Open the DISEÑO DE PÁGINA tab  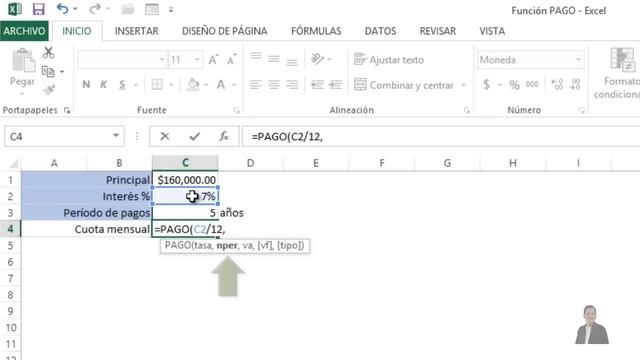224,31
